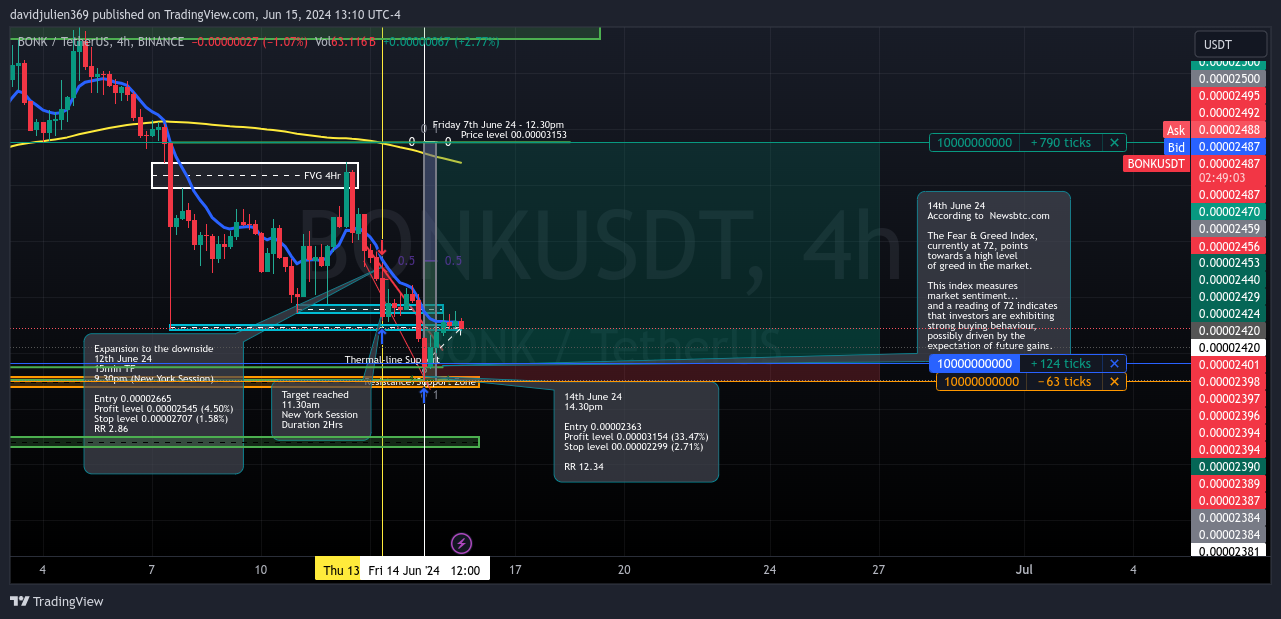1281x619 pixels.
Task: Click quantity 10000000000 on +124 ticks order
Action: pyautogui.click(x=975, y=364)
